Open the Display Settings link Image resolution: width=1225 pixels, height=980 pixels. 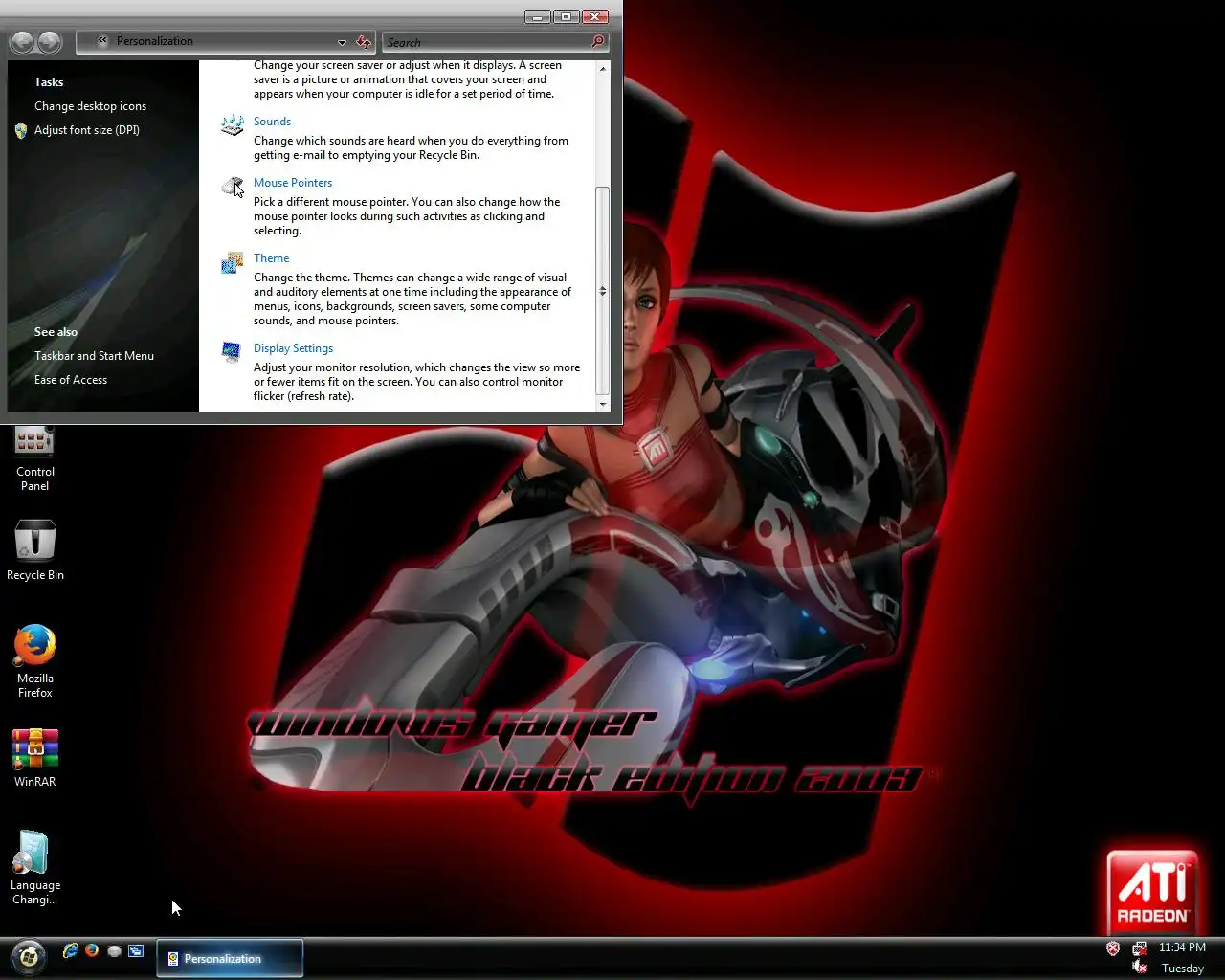293,348
